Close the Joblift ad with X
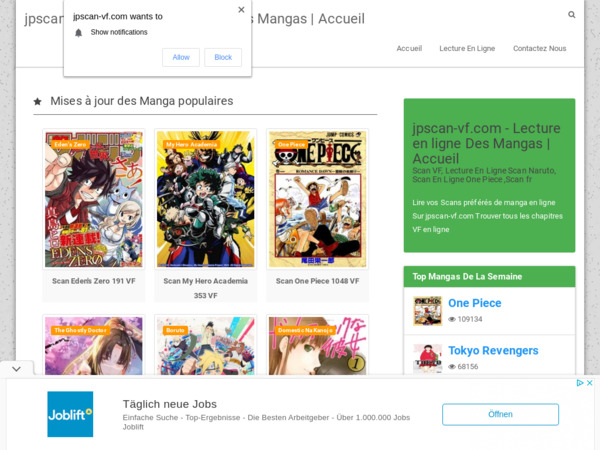The width and height of the screenshot is (600, 450). pos(590,383)
